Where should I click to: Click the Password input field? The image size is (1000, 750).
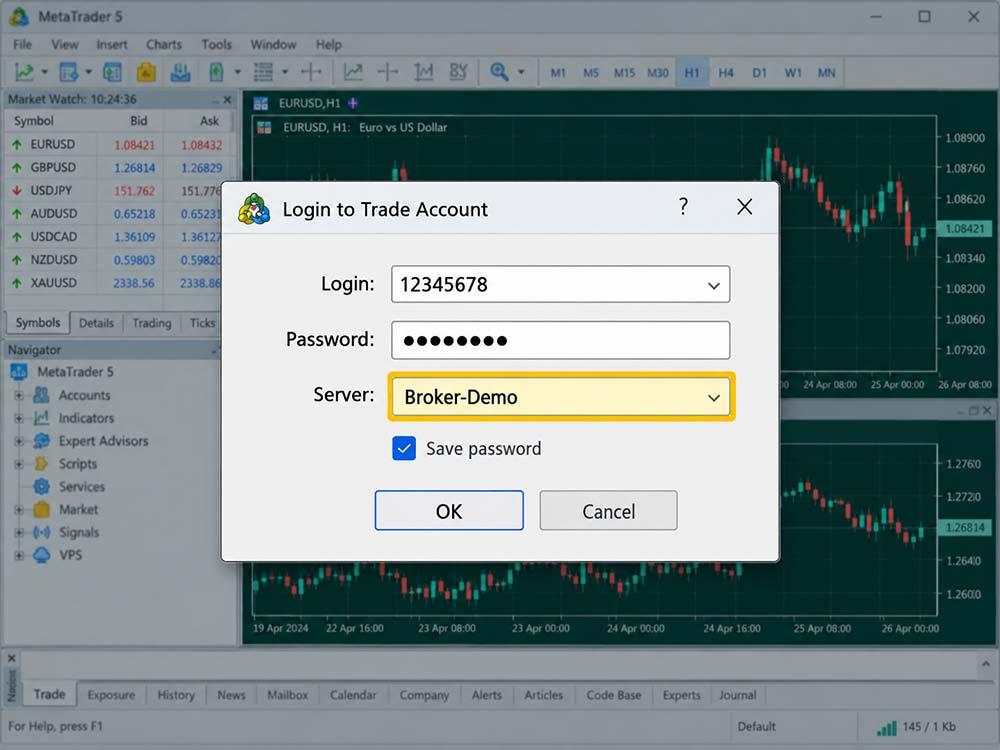tap(561, 340)
